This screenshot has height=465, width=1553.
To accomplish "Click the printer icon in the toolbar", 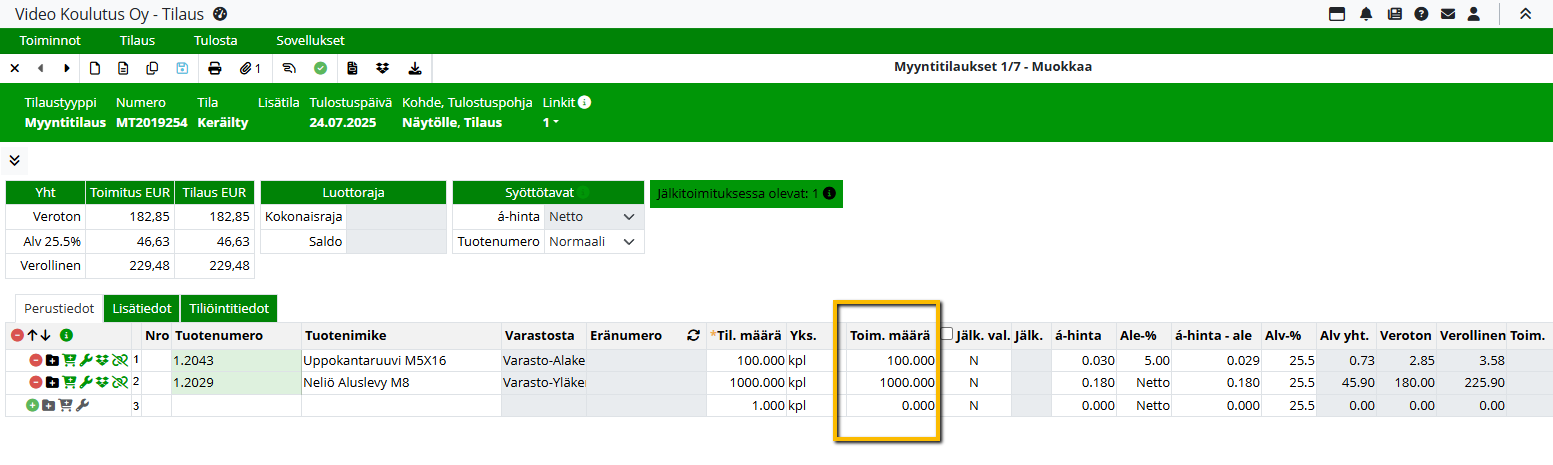I will pyautogui.click(x=214, y=68).
